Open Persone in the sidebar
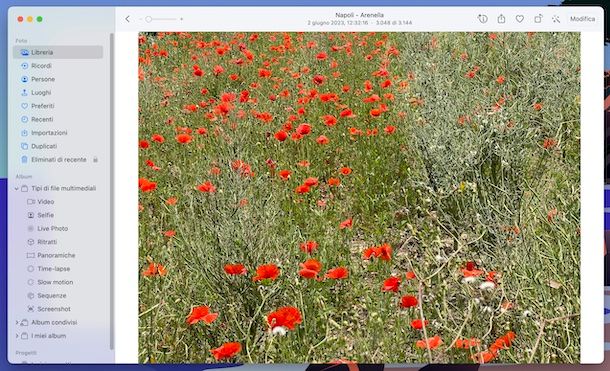 coord(58,79)
